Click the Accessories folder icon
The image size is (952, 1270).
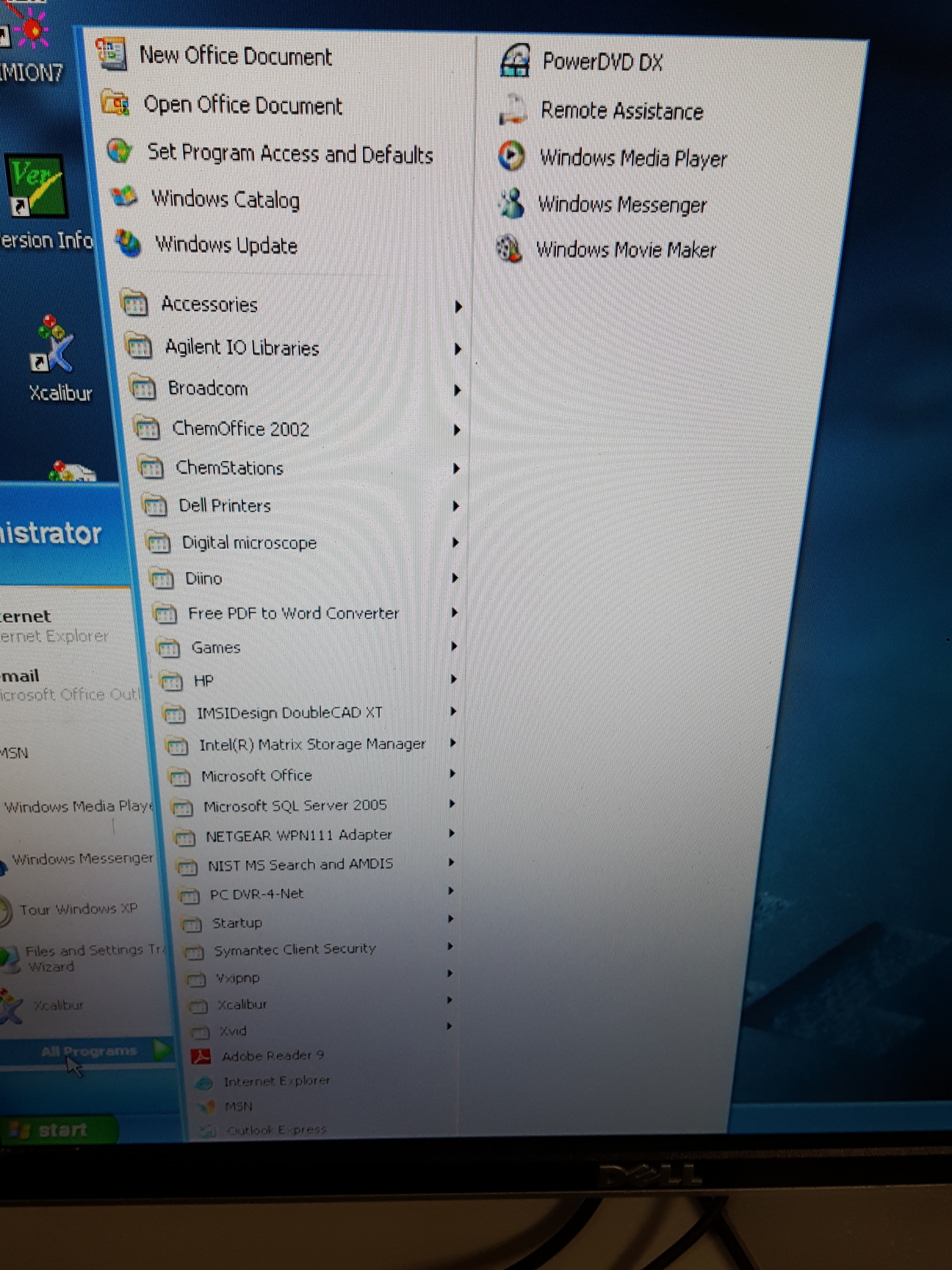(x=134, y=302)
